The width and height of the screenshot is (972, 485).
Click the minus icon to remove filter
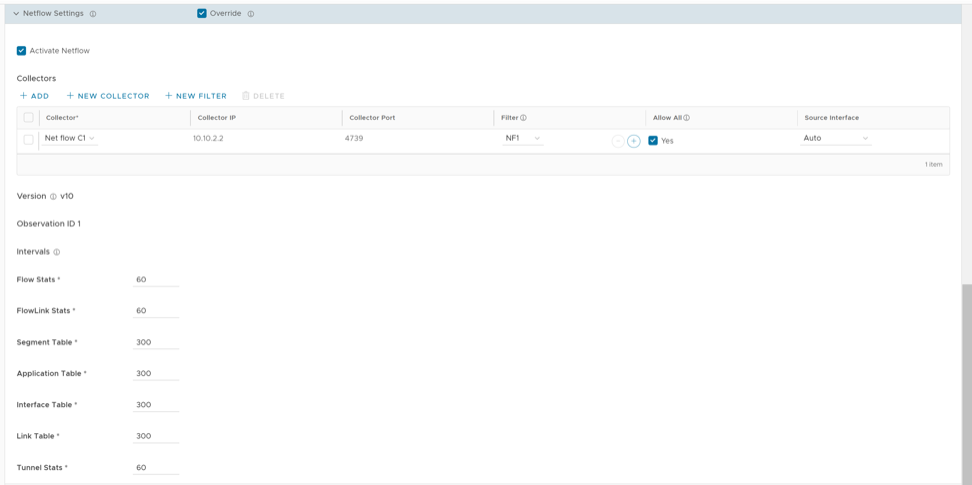coord(617,141)
